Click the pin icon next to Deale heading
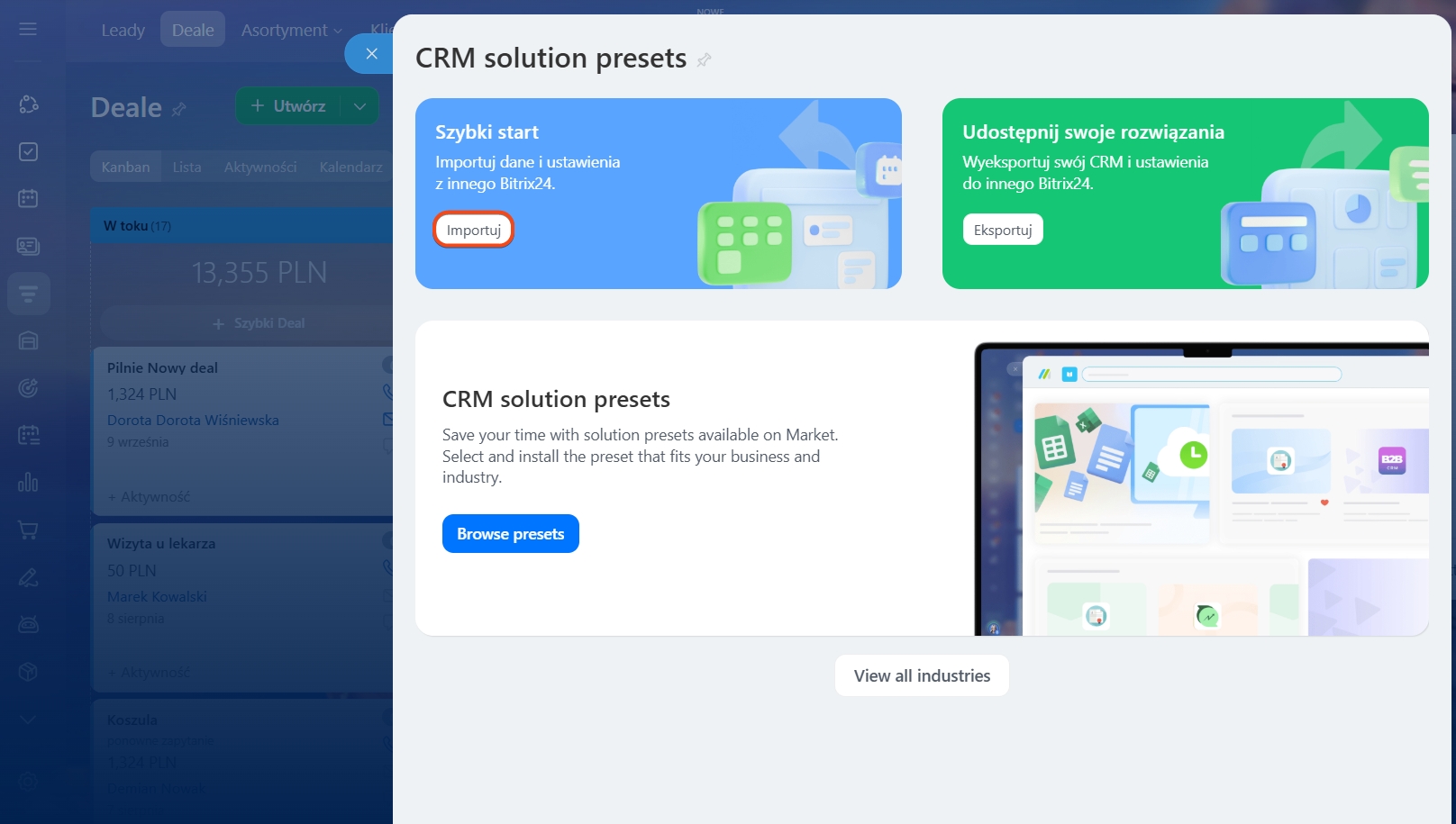The height and width of the screenshot is (824, 1456). point(178,109)
